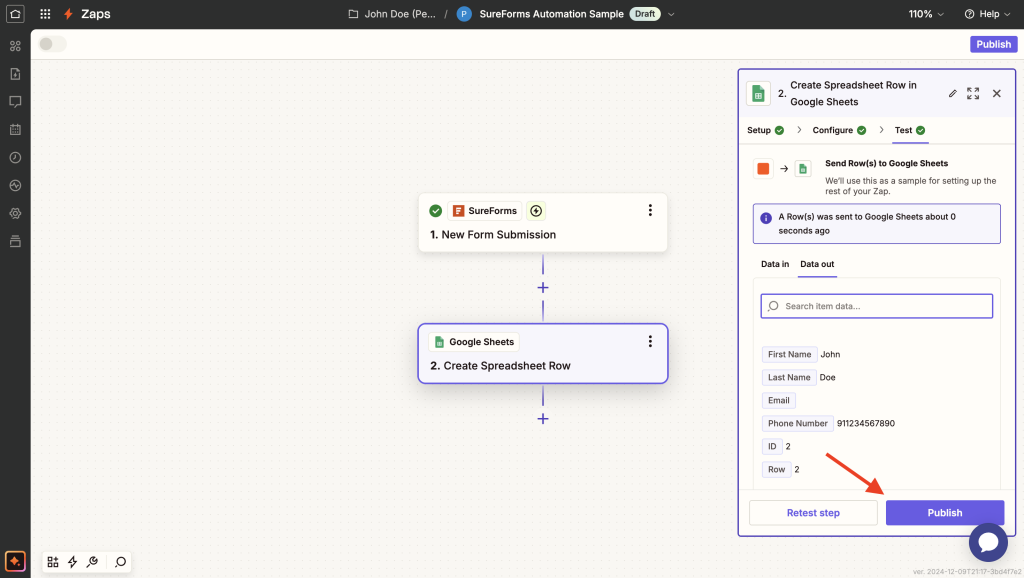Open the settings gear in the left sidebar

coord(14,213)
